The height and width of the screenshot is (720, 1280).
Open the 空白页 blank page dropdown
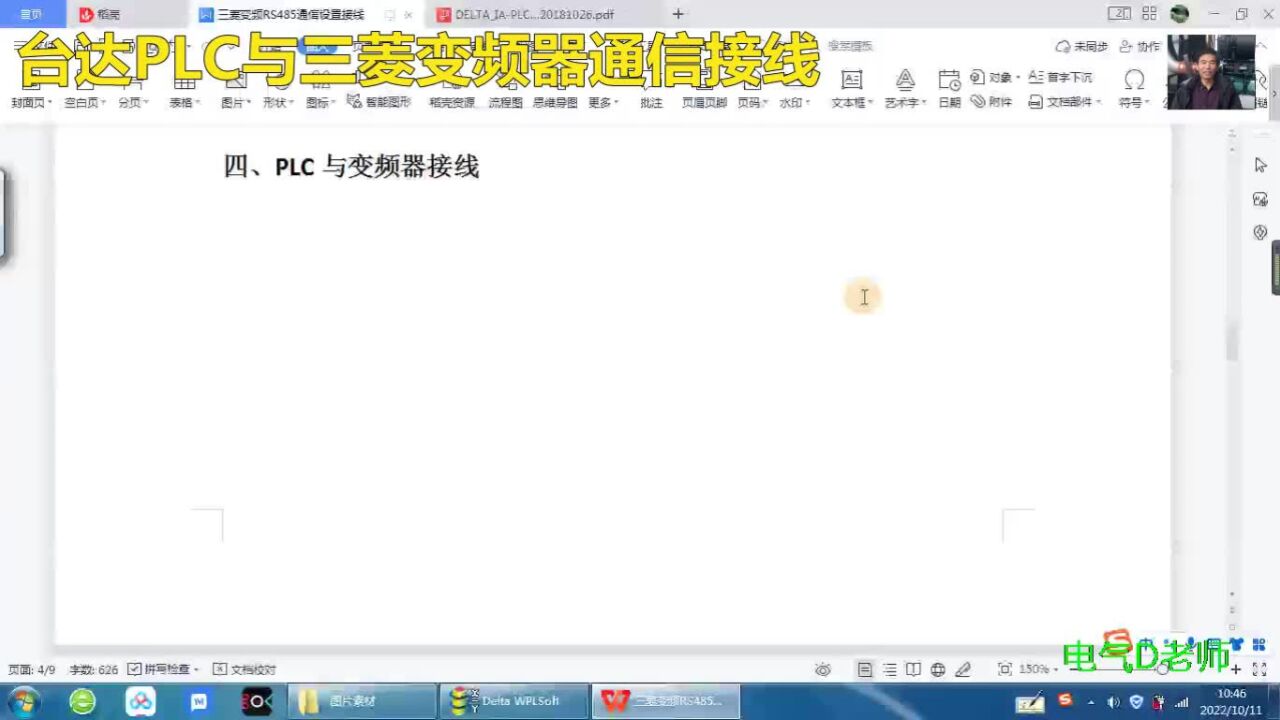85,102
